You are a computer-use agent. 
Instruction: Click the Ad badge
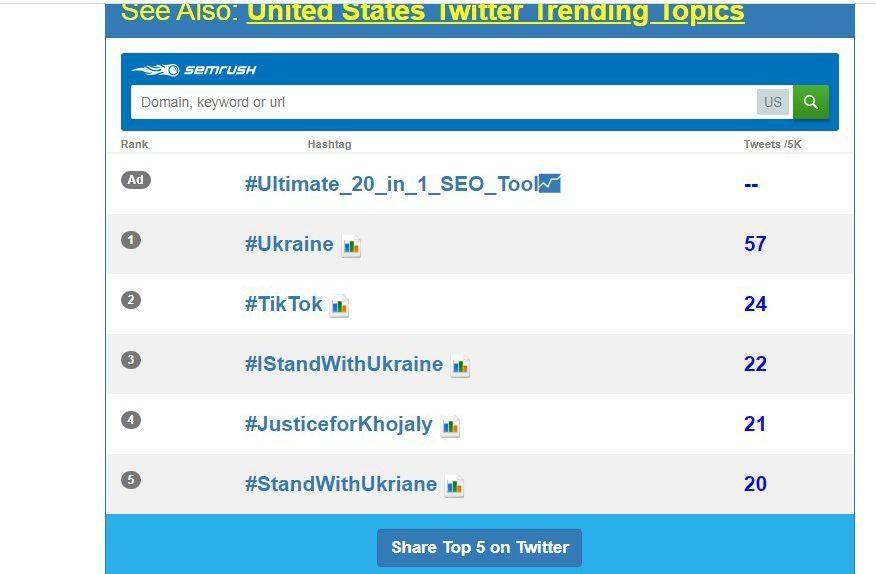(x=136, y=180)
